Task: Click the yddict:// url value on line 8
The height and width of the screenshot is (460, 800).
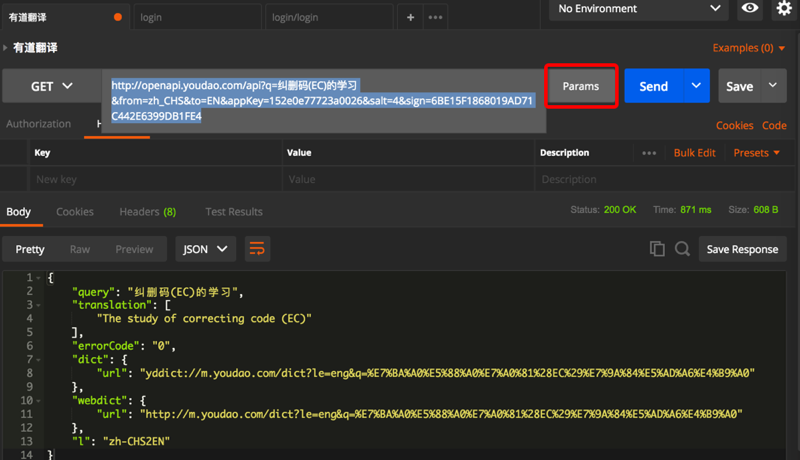Action: pos(447,373)
